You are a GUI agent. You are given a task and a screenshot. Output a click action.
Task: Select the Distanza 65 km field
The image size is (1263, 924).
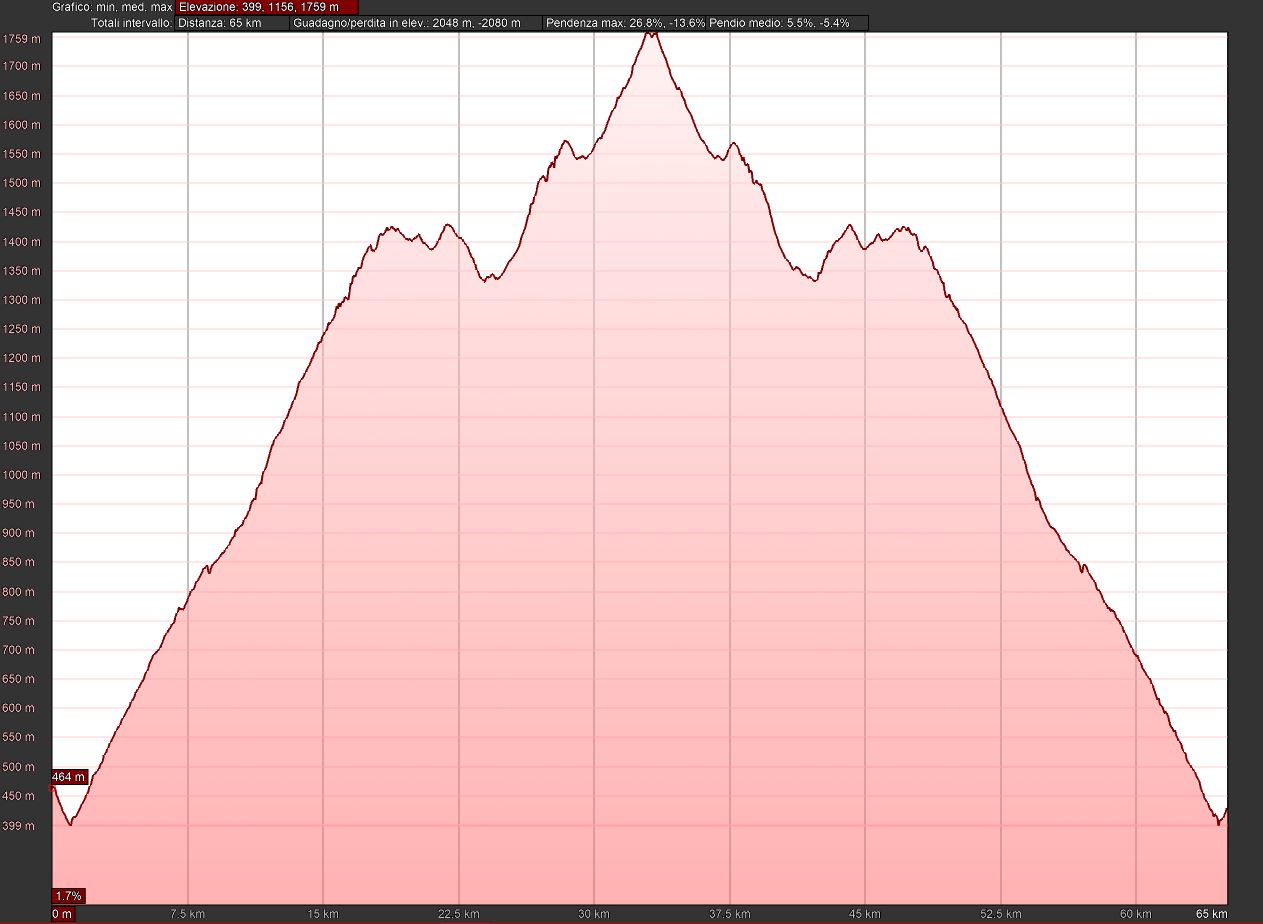[233, 22]
